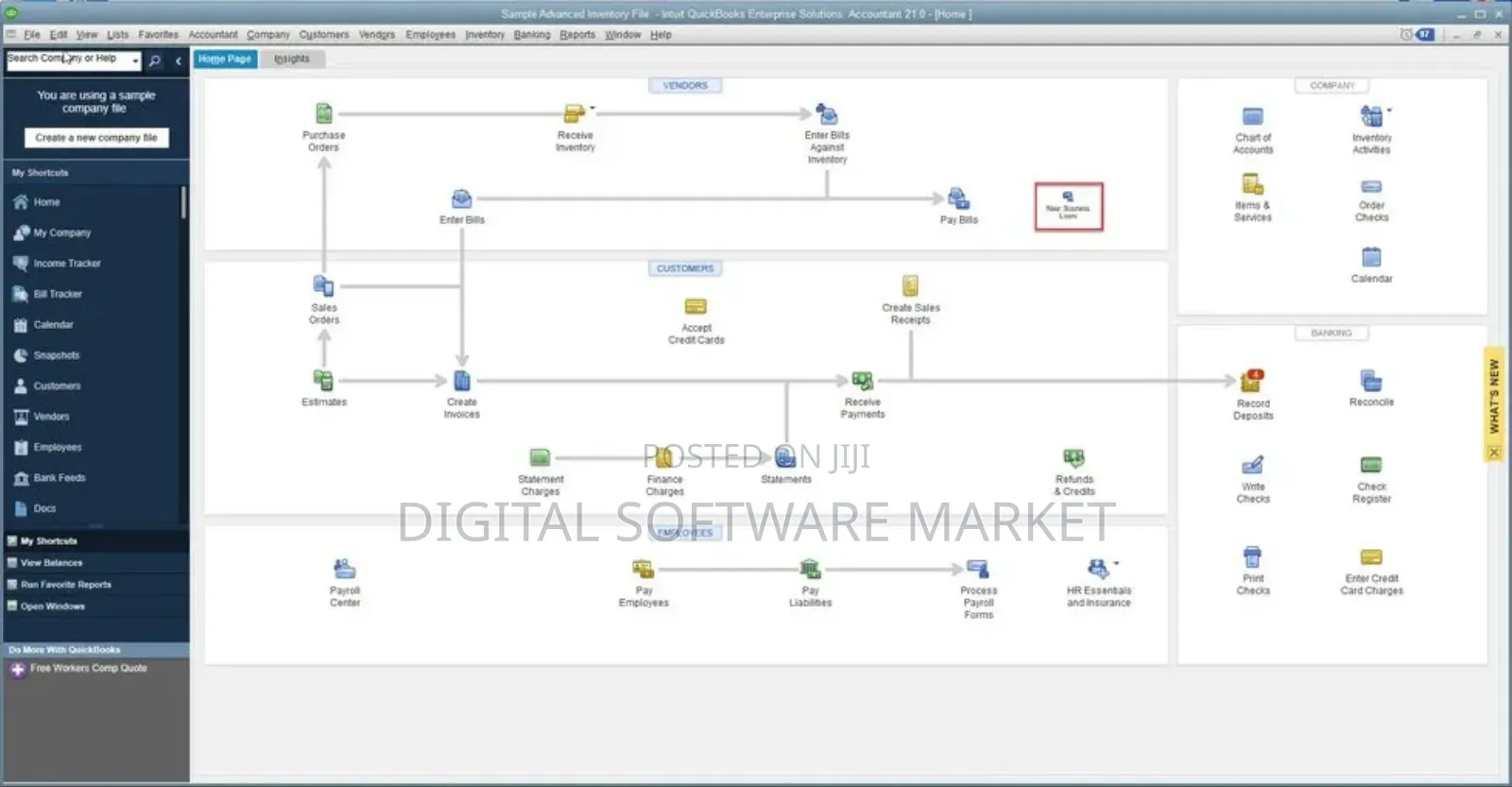Image resolution: width=1512 pixels, height=787 pixels.
Task: Open the Payroll Center icon
Action: [x=344, y=569]
